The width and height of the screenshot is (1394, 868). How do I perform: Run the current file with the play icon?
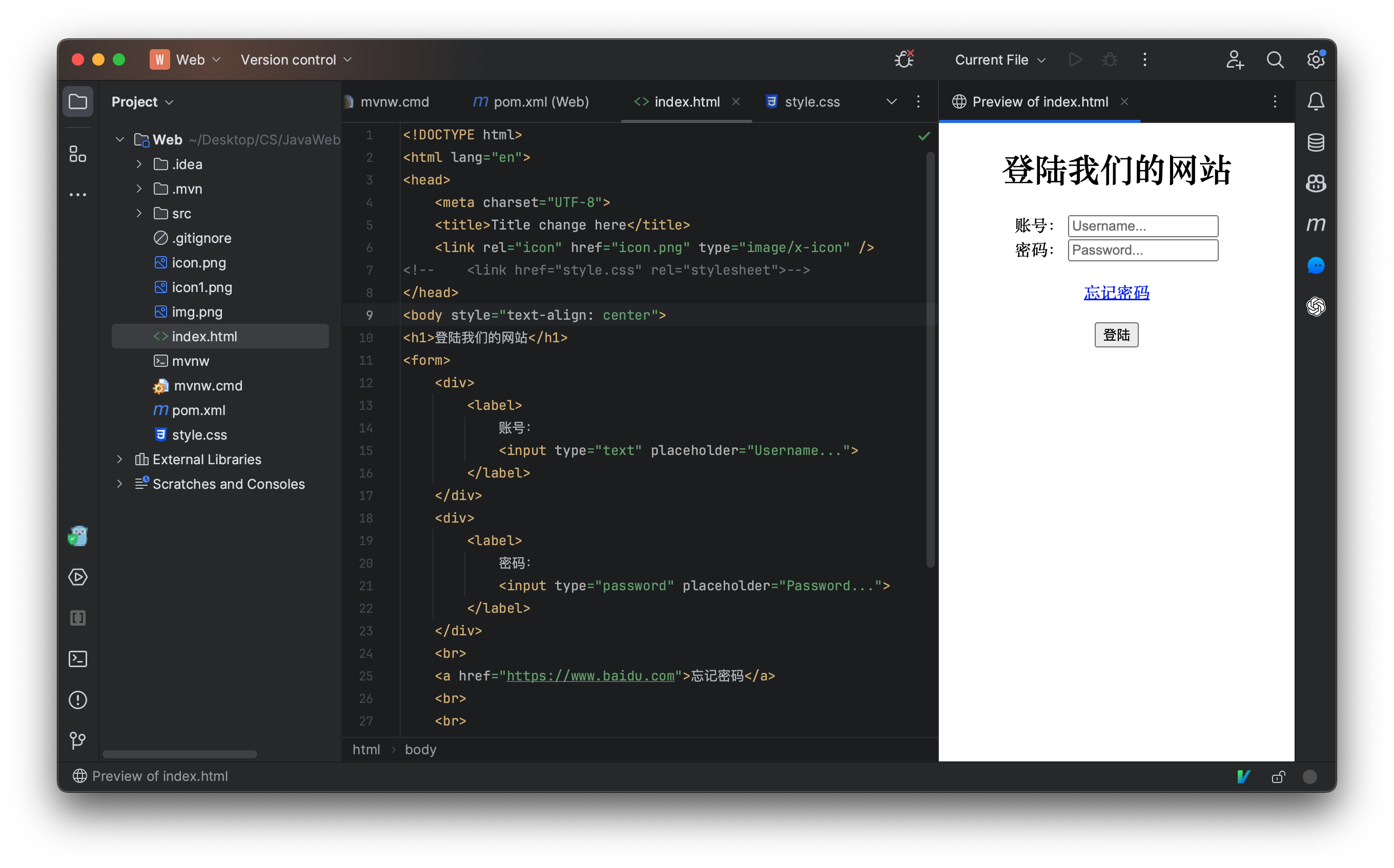click(x=1075, y=59)
